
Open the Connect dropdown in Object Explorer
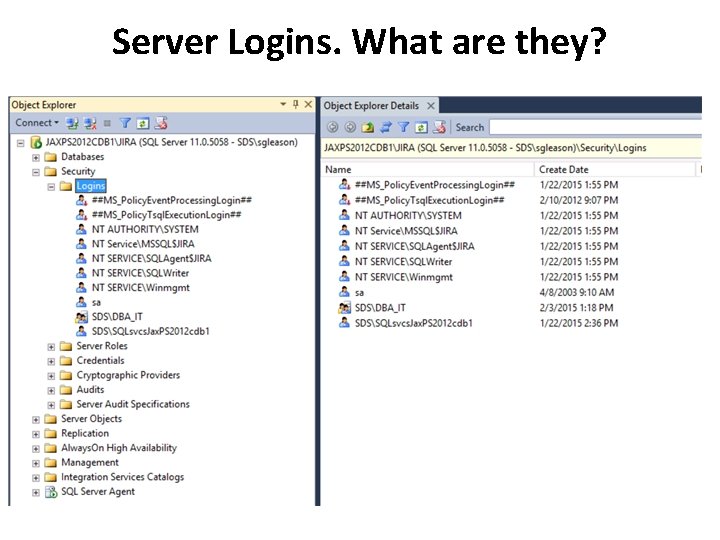tap(37, 123)
